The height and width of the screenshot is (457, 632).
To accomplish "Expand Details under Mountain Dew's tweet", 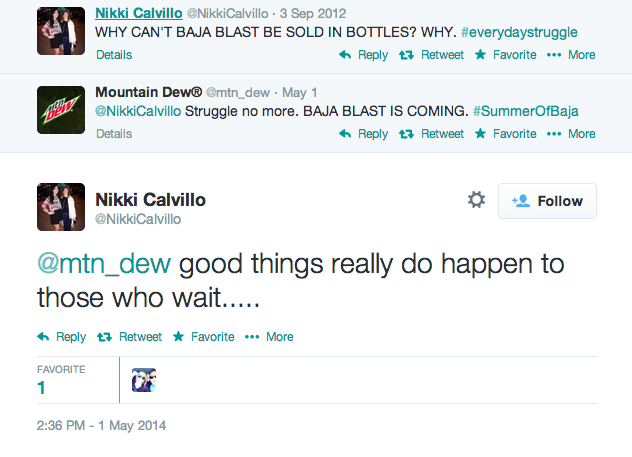I will pyautogui.click(x=114, y=134).
